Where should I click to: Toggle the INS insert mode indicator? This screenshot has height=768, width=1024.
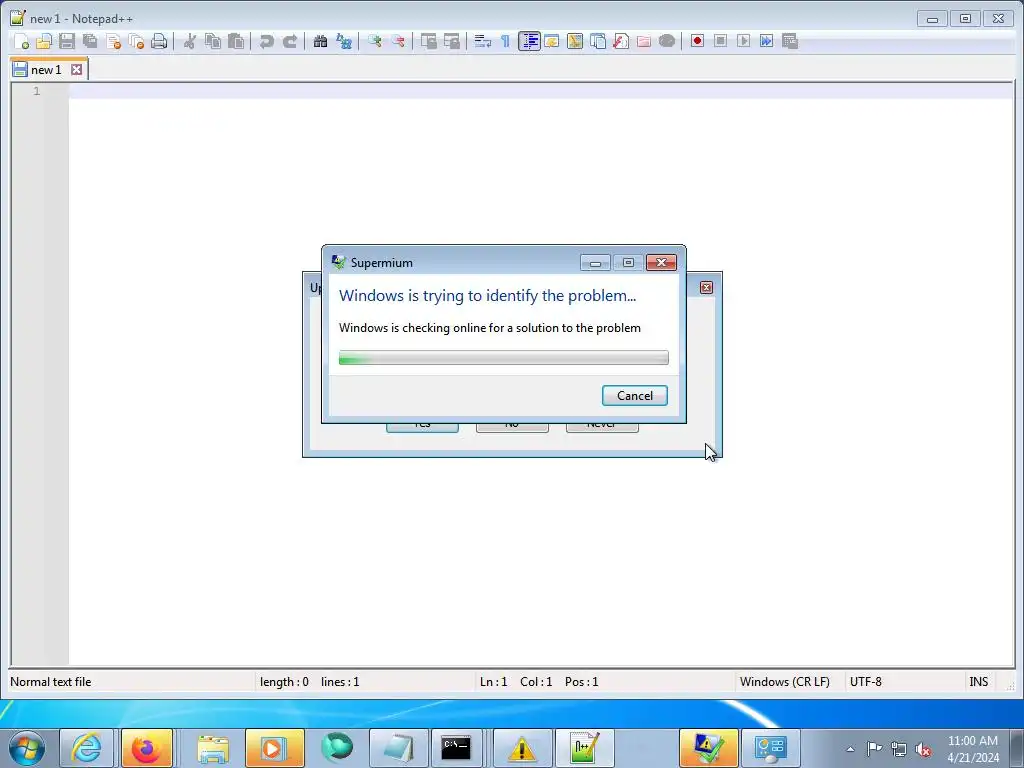tap(978, 682)
